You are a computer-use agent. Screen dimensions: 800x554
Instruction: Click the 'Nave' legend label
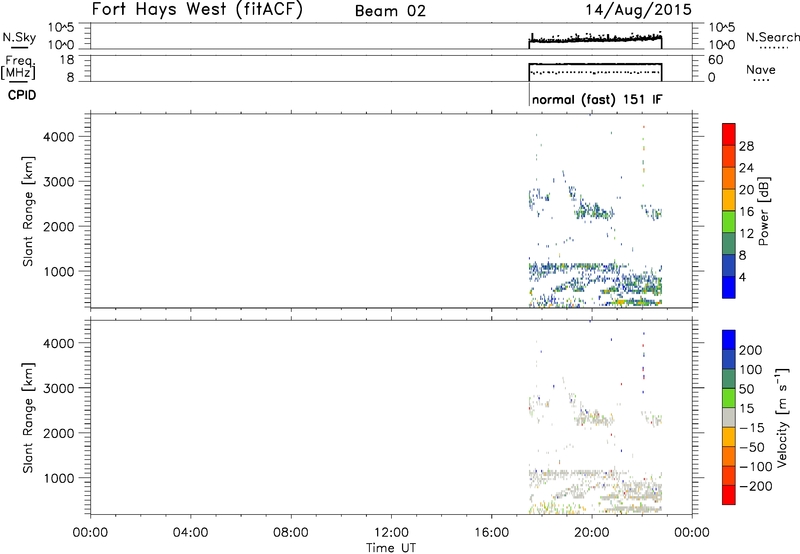[761, 70]
